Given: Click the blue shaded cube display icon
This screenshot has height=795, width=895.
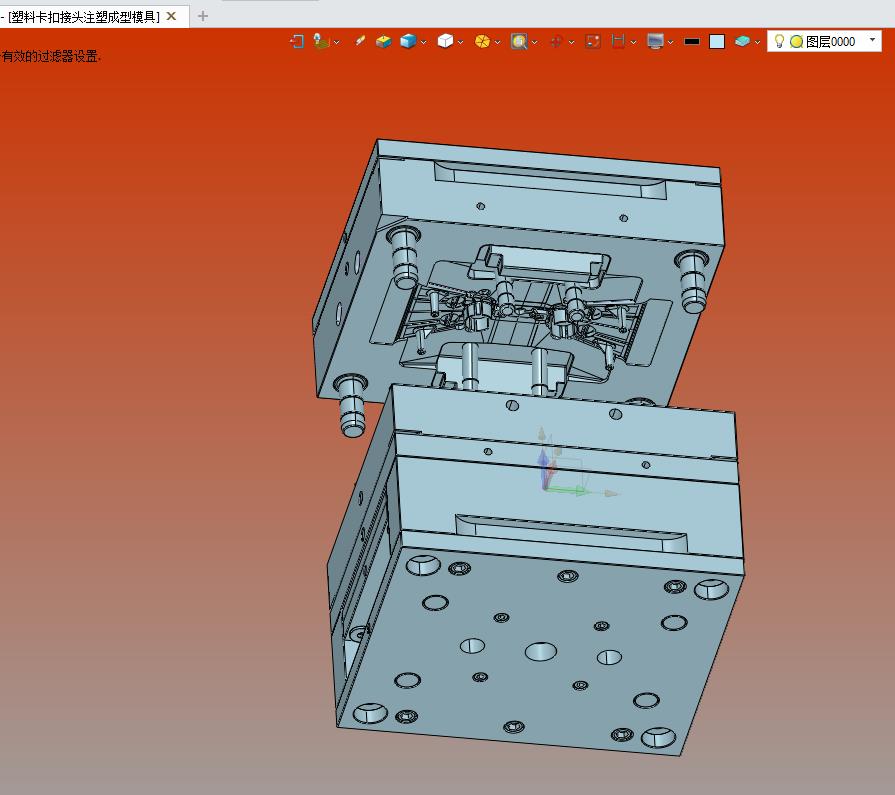Looking at the screenshot, I should 408,41.
